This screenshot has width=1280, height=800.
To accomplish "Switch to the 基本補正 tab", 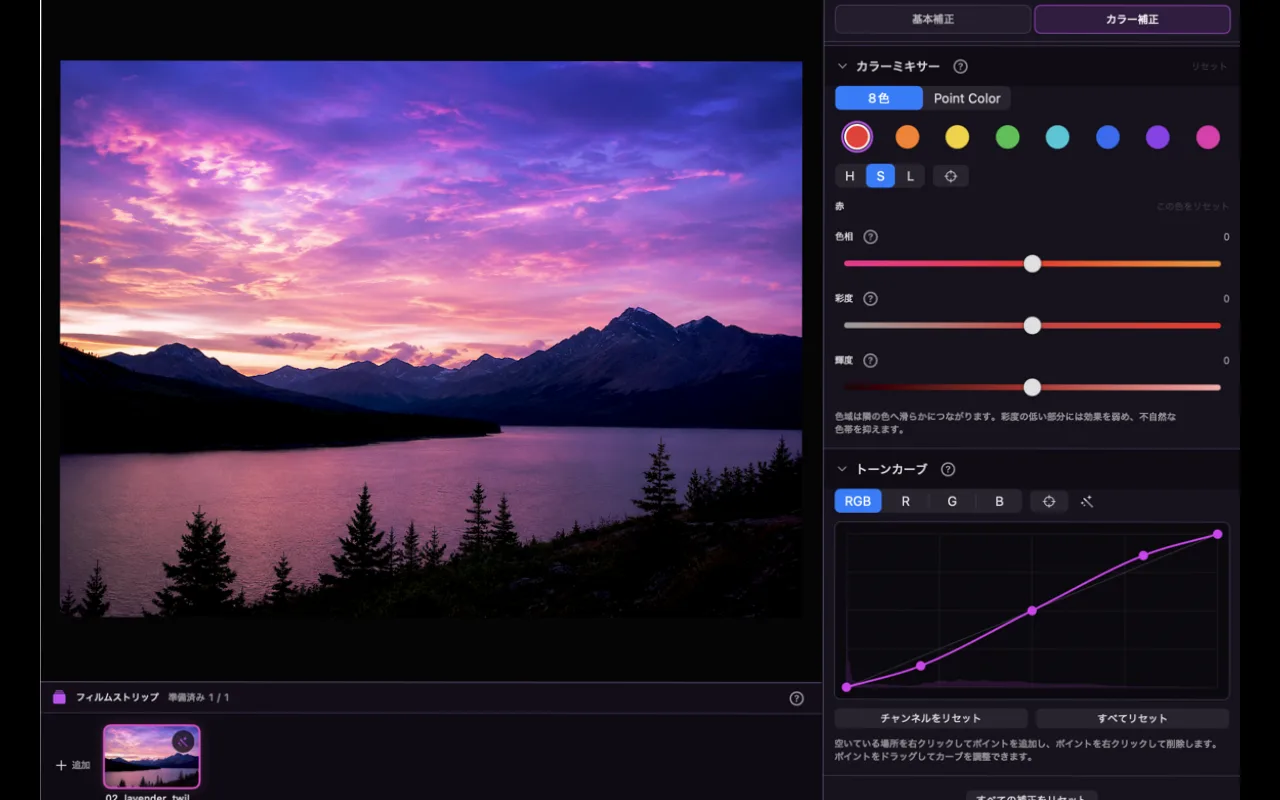I will pos(932,19).
